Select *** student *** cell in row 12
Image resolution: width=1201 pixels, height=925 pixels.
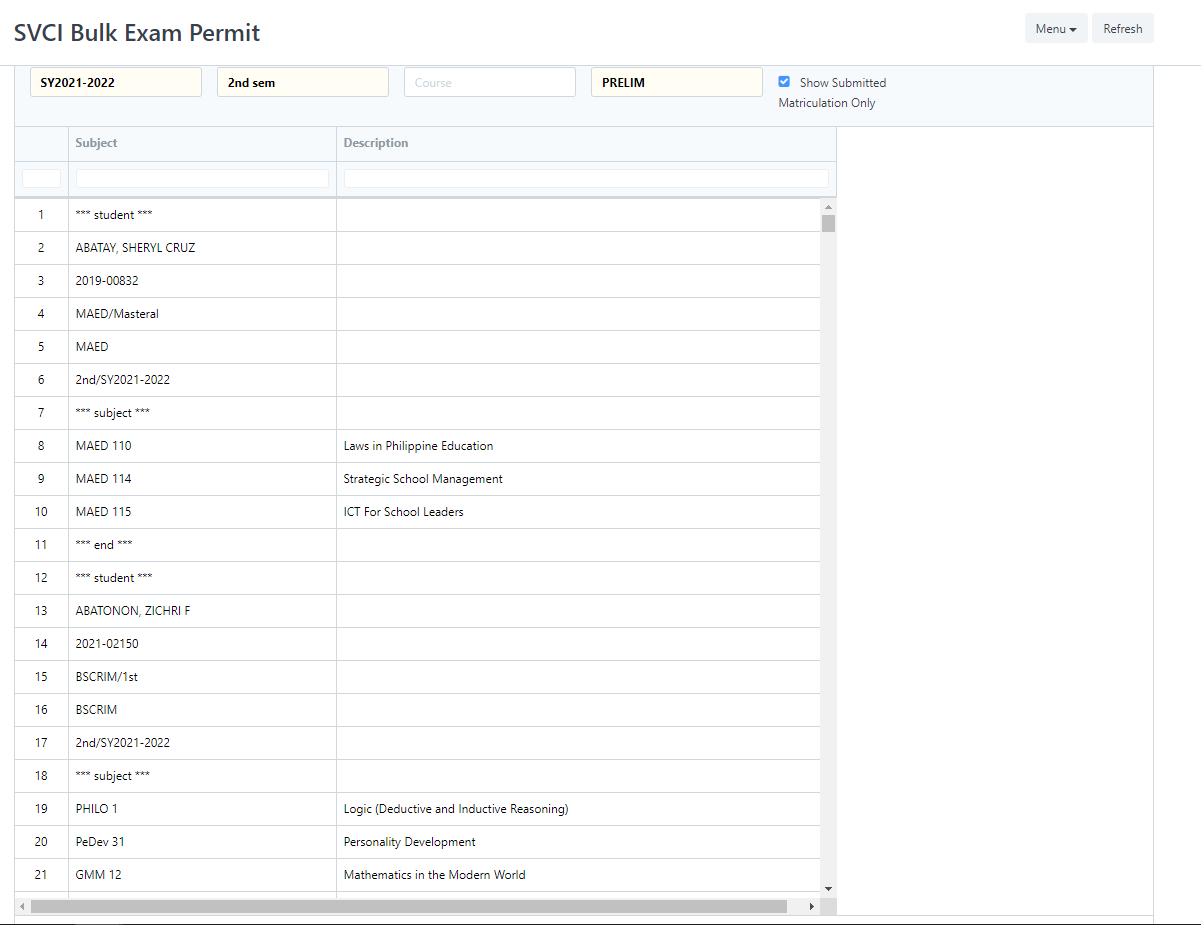tap(203, 578)
